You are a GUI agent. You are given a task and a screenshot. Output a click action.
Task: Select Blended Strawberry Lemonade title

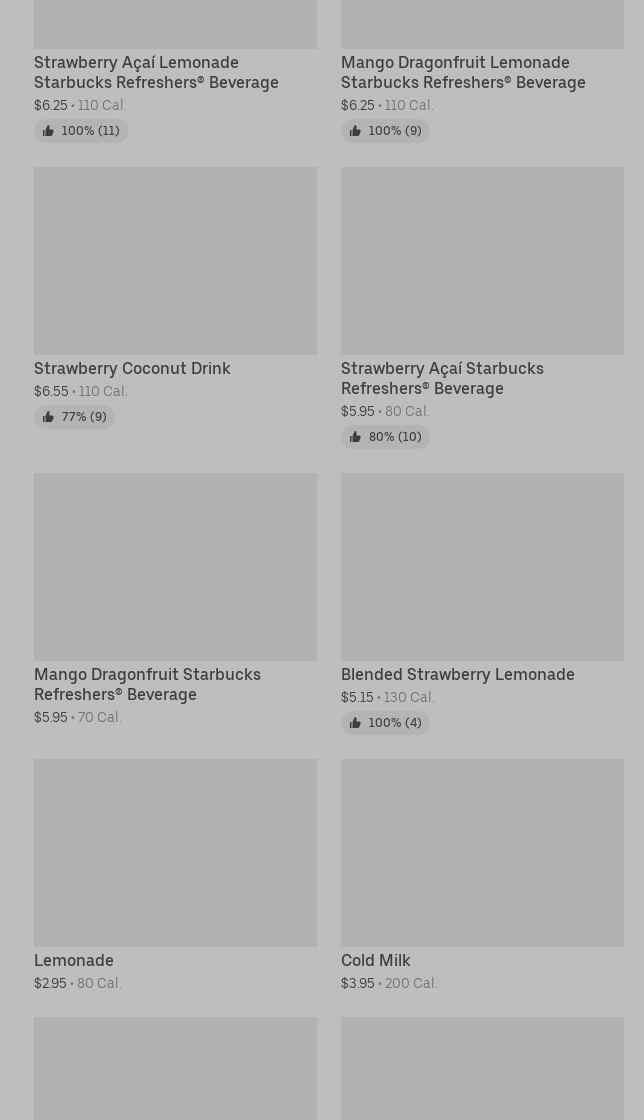(457, 674)
